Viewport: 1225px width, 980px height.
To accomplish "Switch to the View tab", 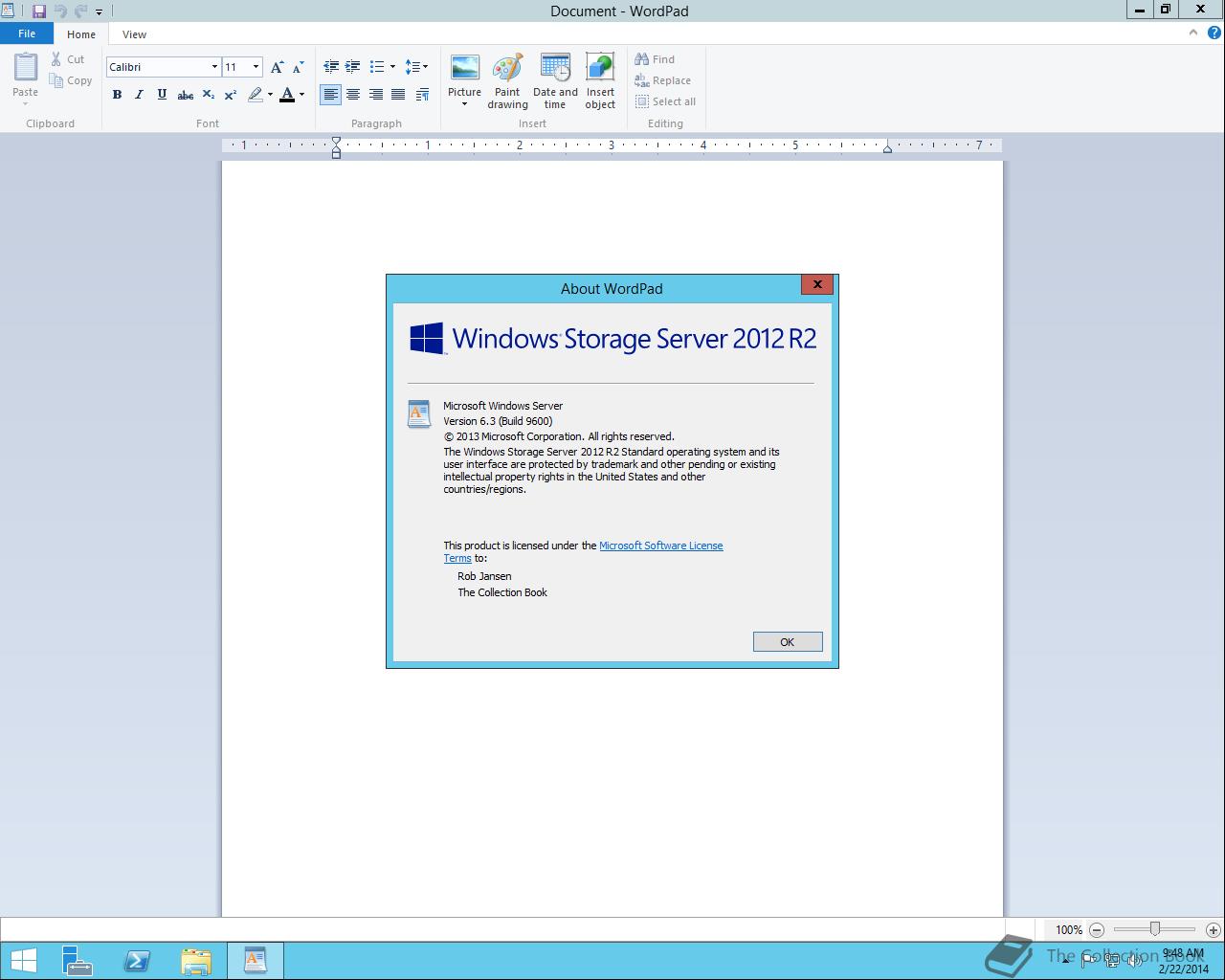I will click(134, 34).
